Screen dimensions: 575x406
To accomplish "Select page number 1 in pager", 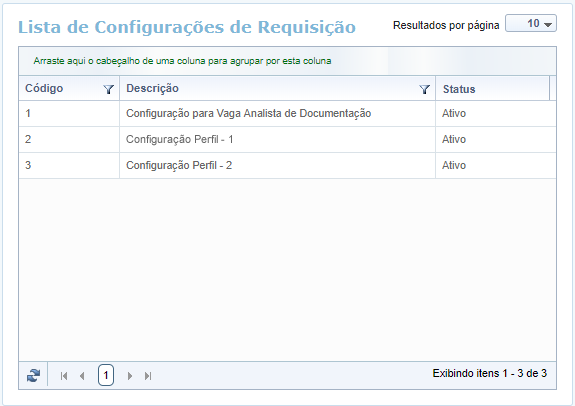I will (106, 375).
